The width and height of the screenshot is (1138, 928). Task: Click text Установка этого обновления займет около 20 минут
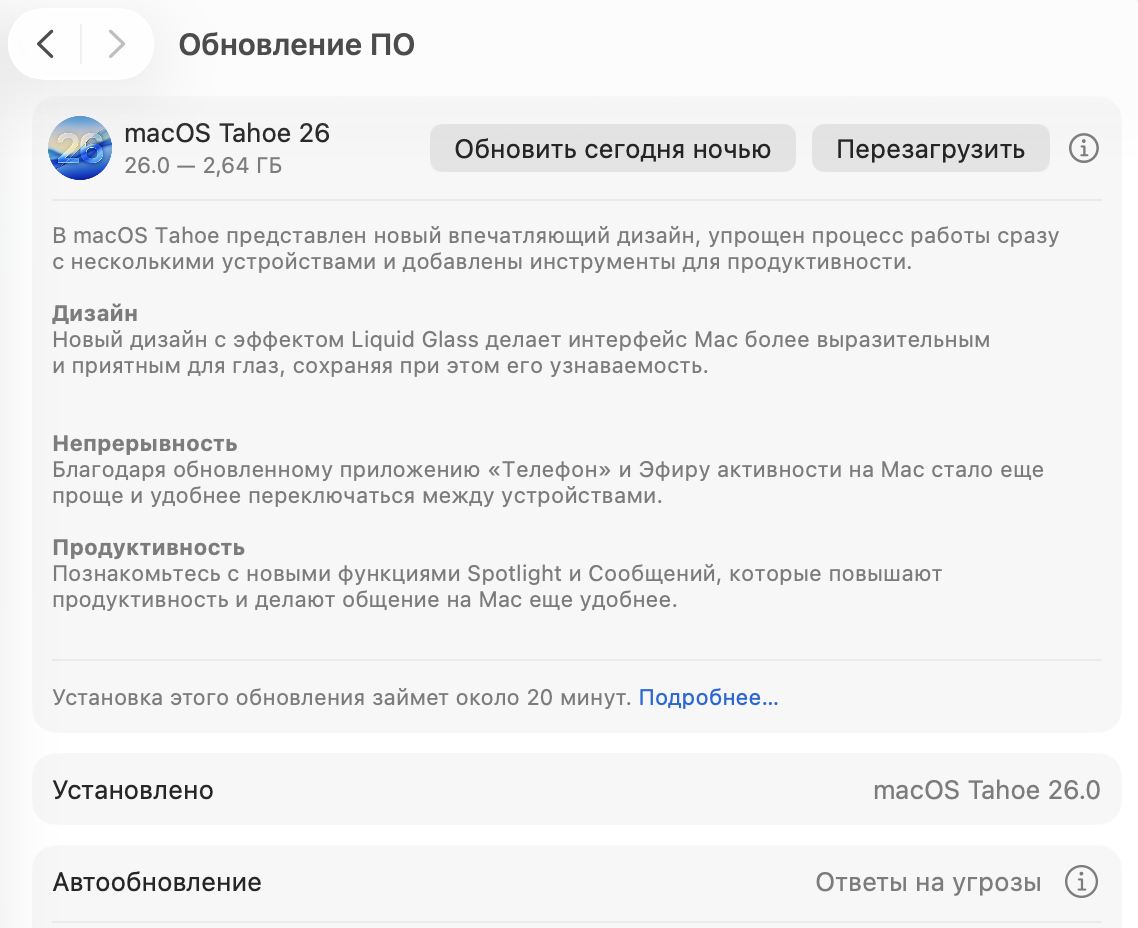pyautogui.click(x=342, y=697)
